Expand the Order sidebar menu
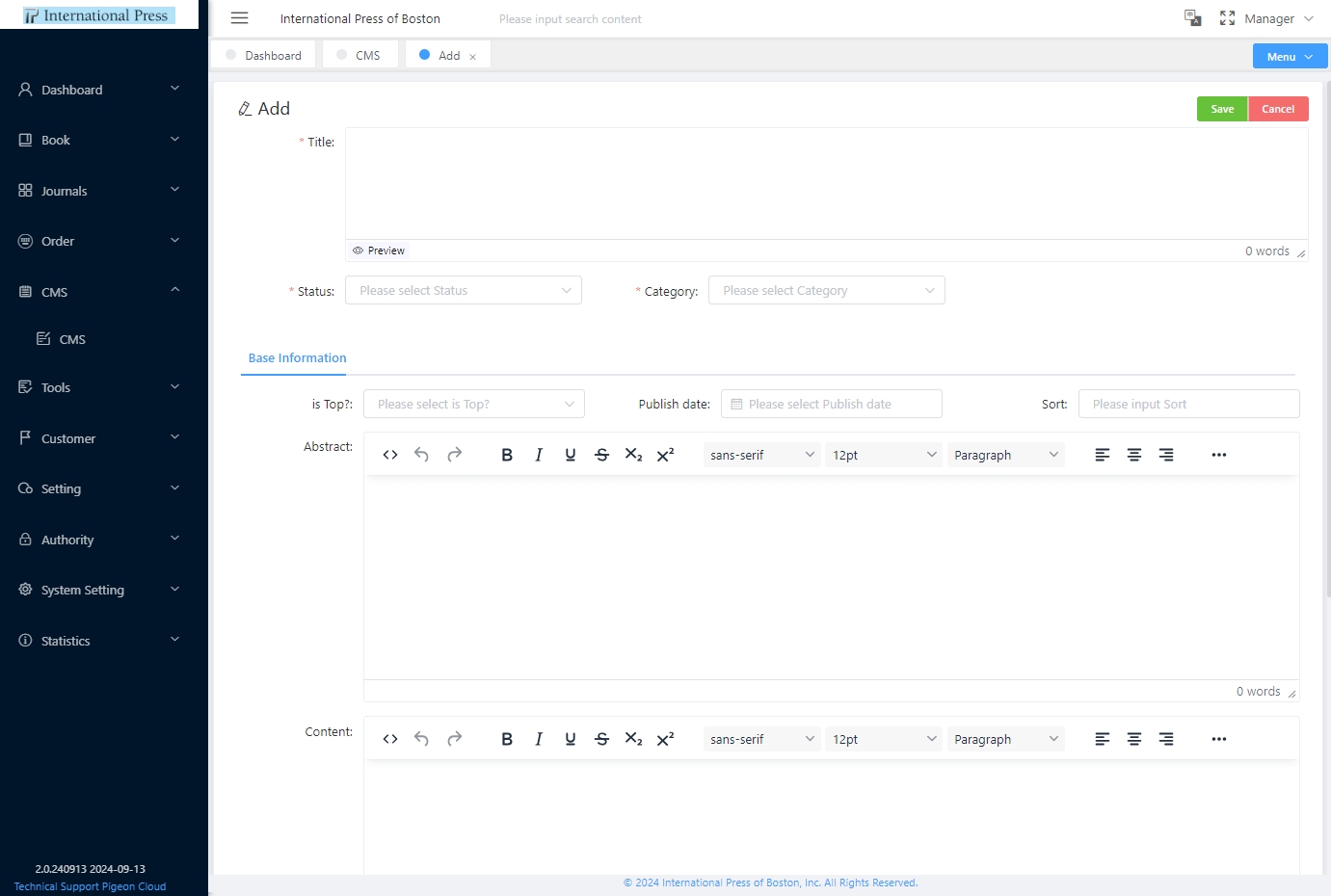 coord(99,241)
